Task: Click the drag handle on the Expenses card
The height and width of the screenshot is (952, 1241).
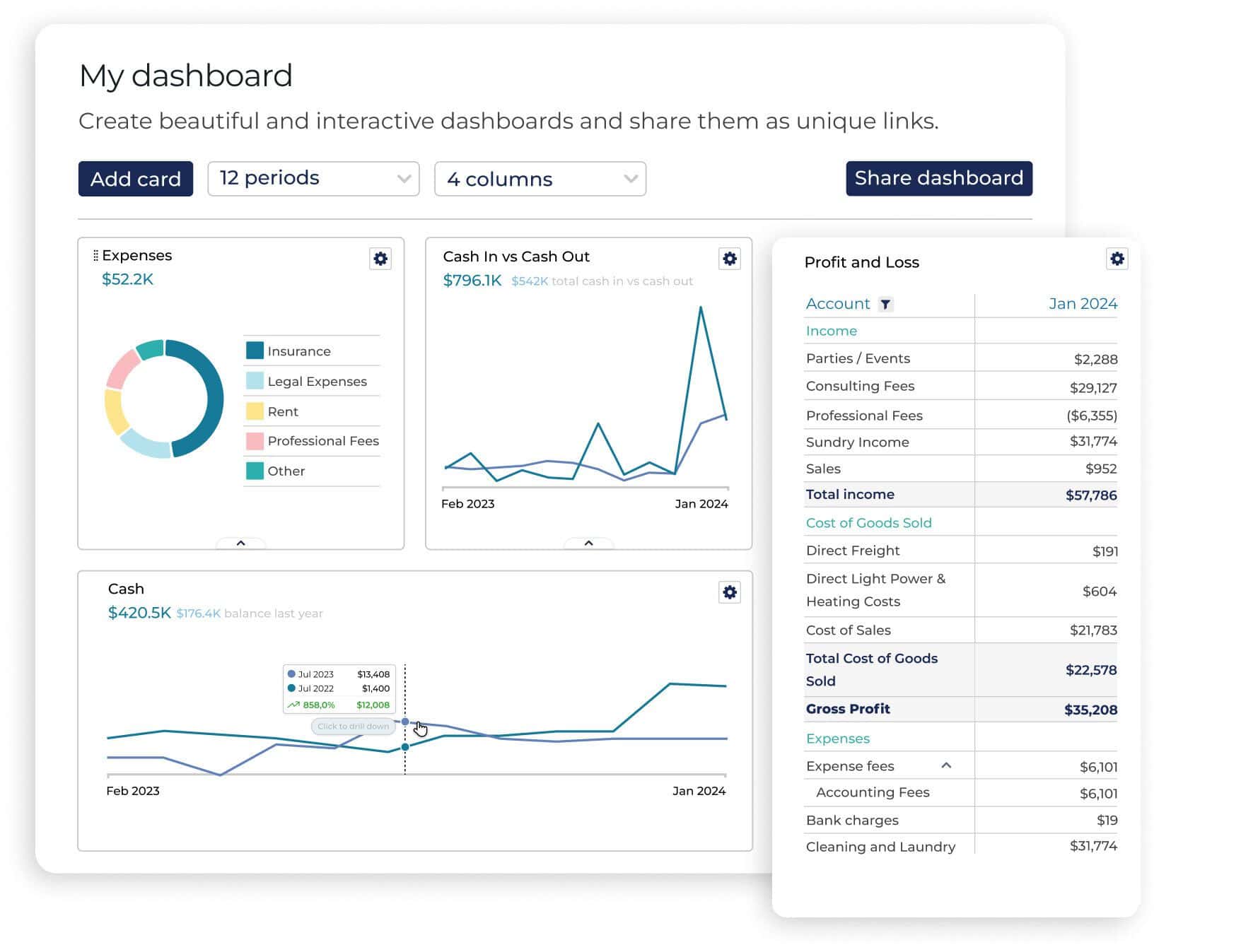Action: (x=95, y=254)
